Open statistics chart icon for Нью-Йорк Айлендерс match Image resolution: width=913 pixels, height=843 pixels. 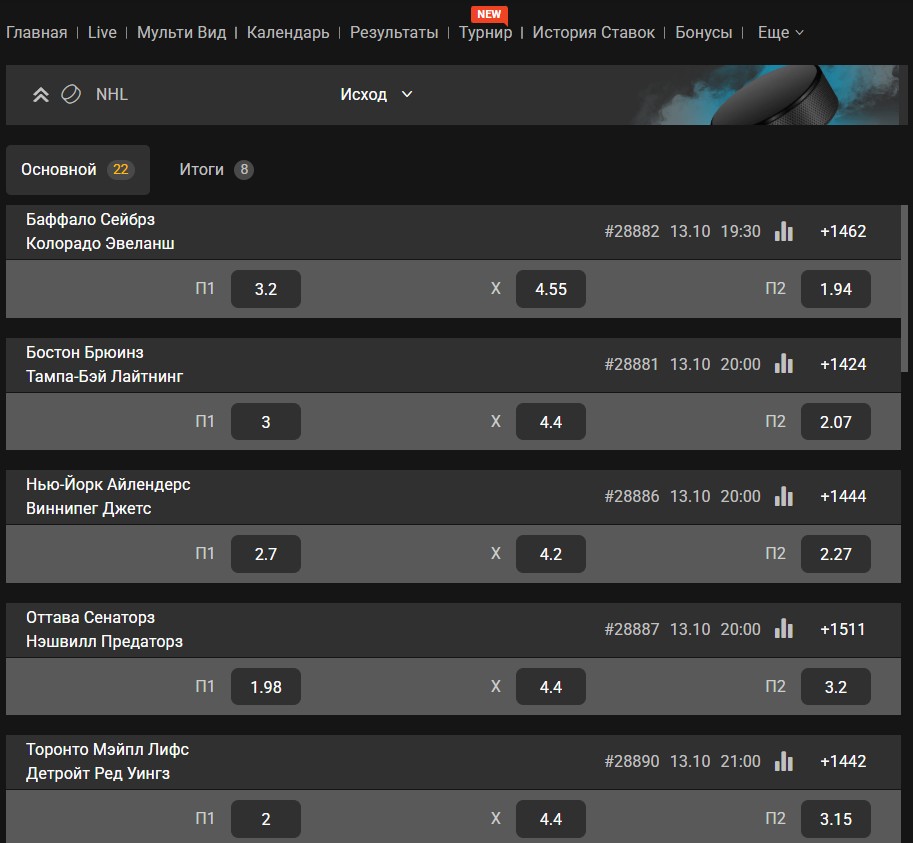coord(784,496)
